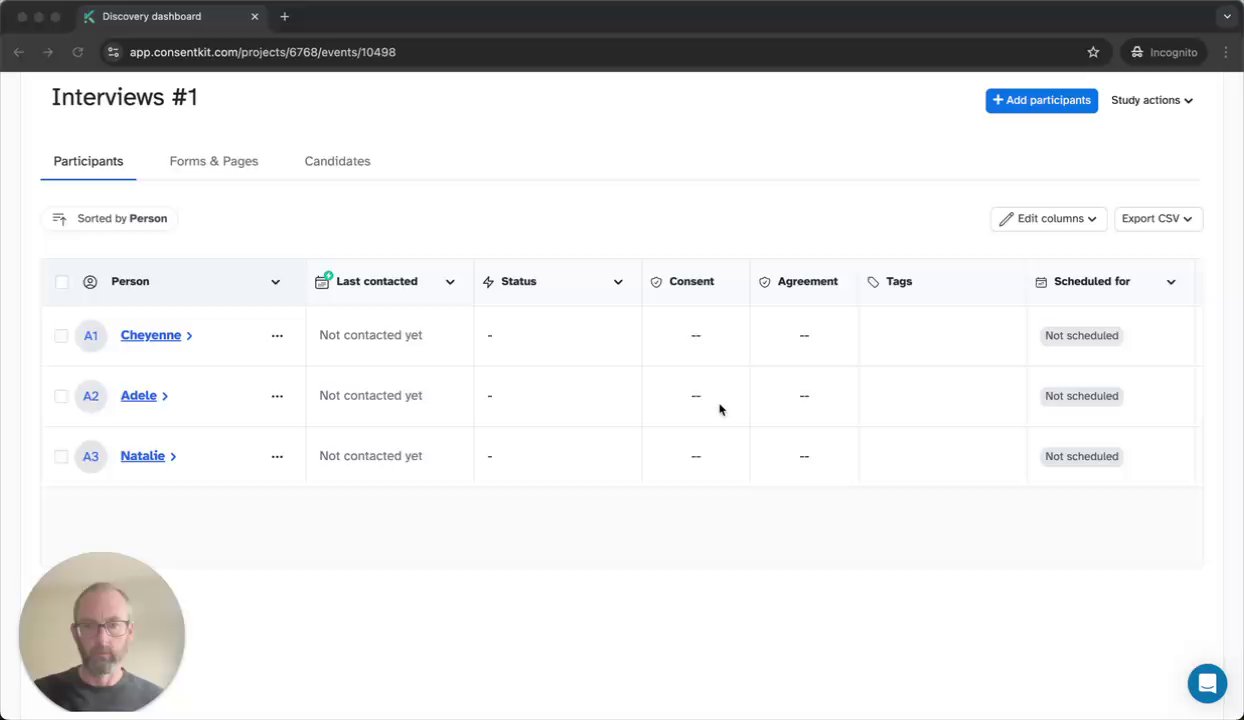This screenshot has height=720, width=1244.
Task: Click the sort icon beside Sorted by Person
Action: click(x=59, y=219)
